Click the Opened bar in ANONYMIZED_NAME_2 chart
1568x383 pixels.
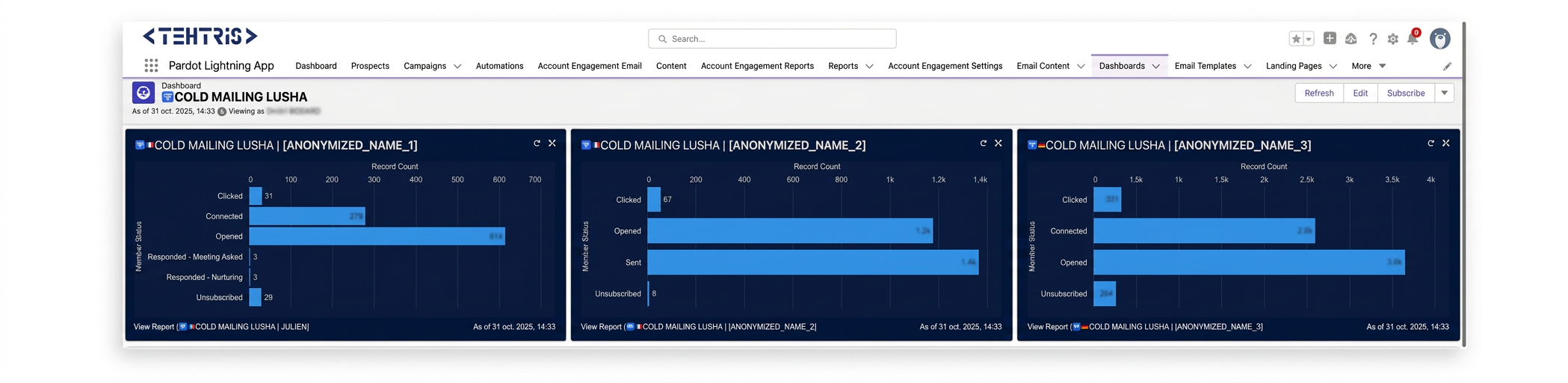coord(790,231)
